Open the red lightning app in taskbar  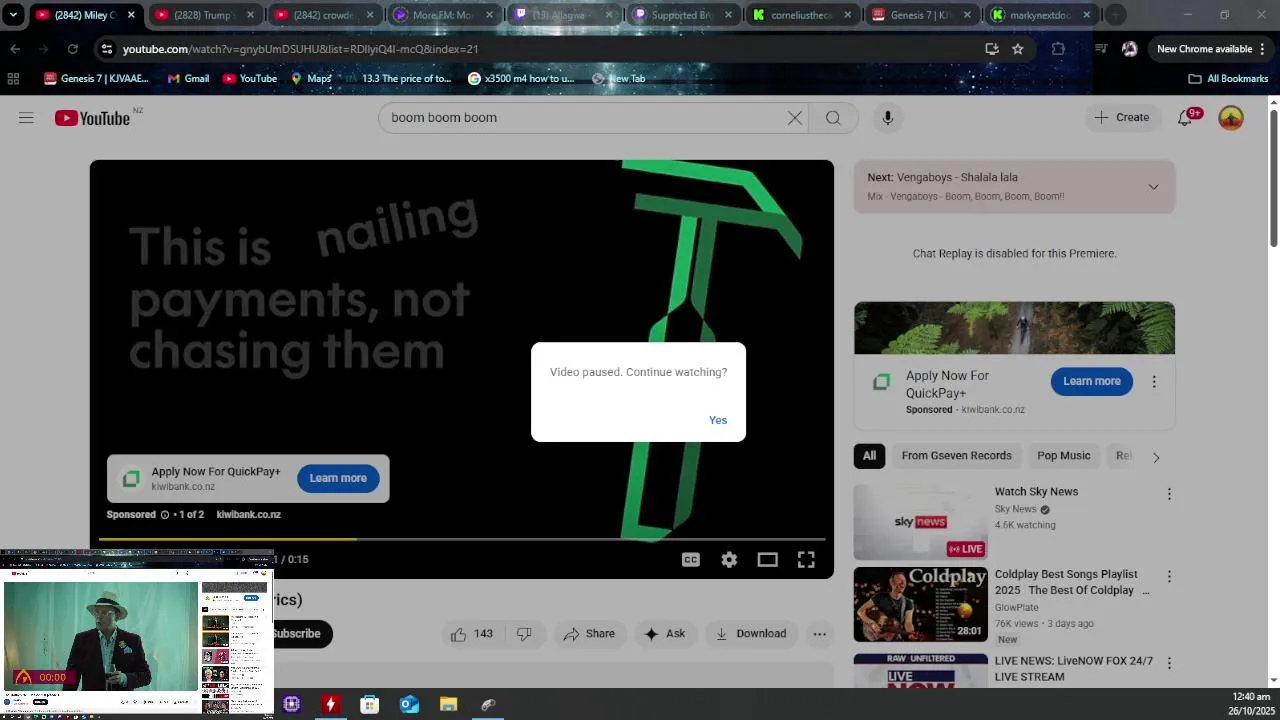330,705
